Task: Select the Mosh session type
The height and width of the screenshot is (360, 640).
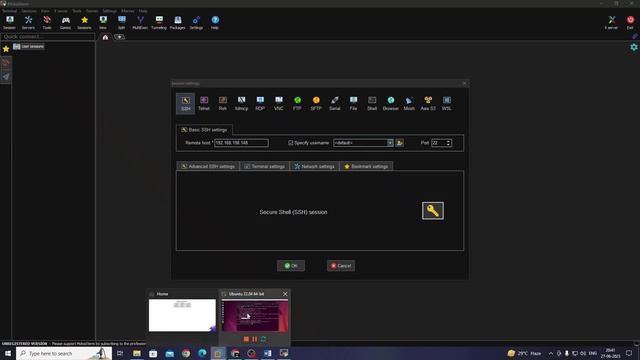Action: pos(409,103)
